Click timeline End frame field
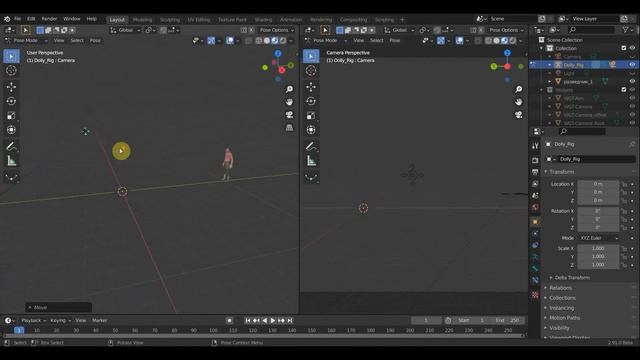Screen dimensions: 640x360 (x=507, y=320)
